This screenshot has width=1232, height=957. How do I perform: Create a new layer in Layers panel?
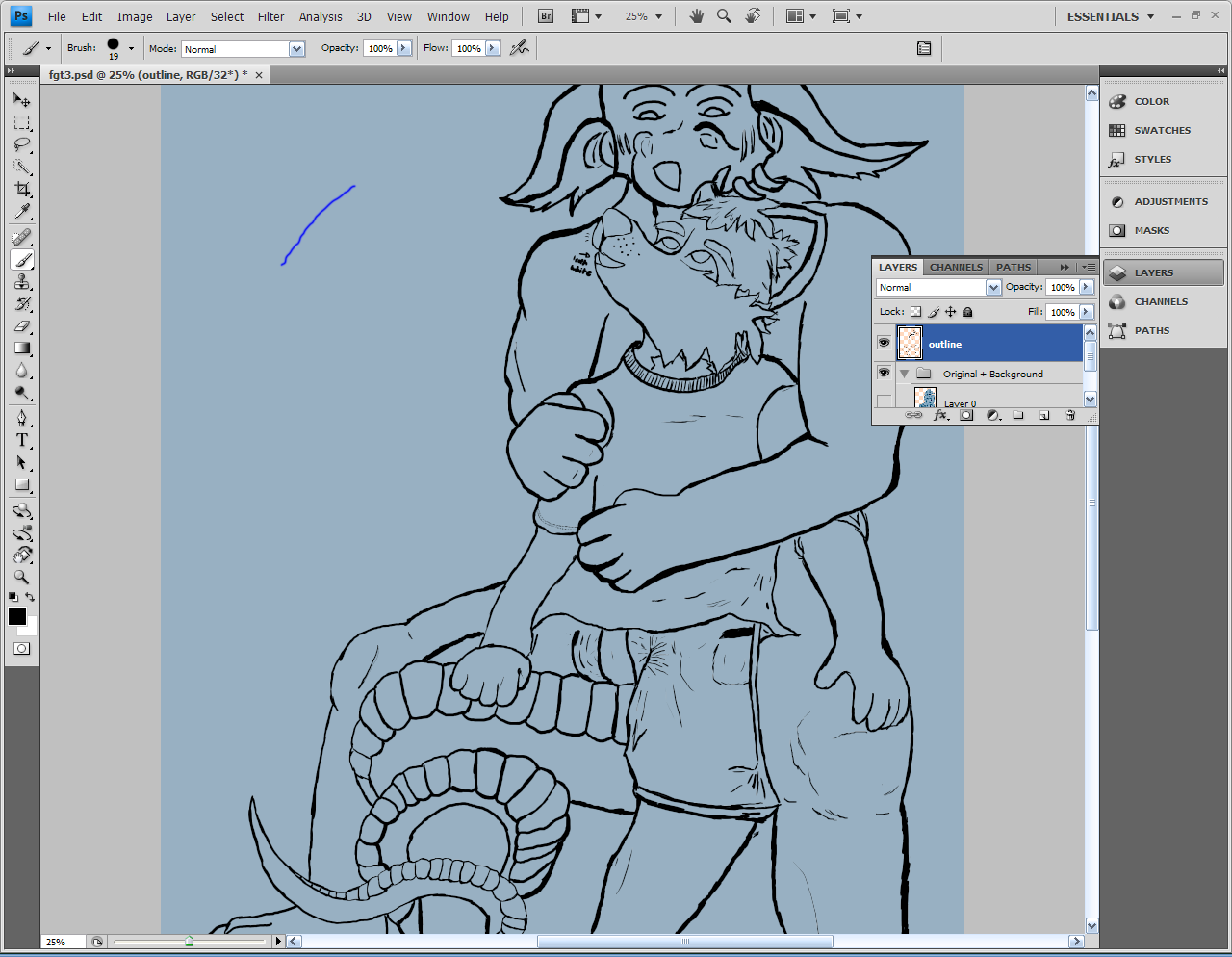pos(1044,415)
